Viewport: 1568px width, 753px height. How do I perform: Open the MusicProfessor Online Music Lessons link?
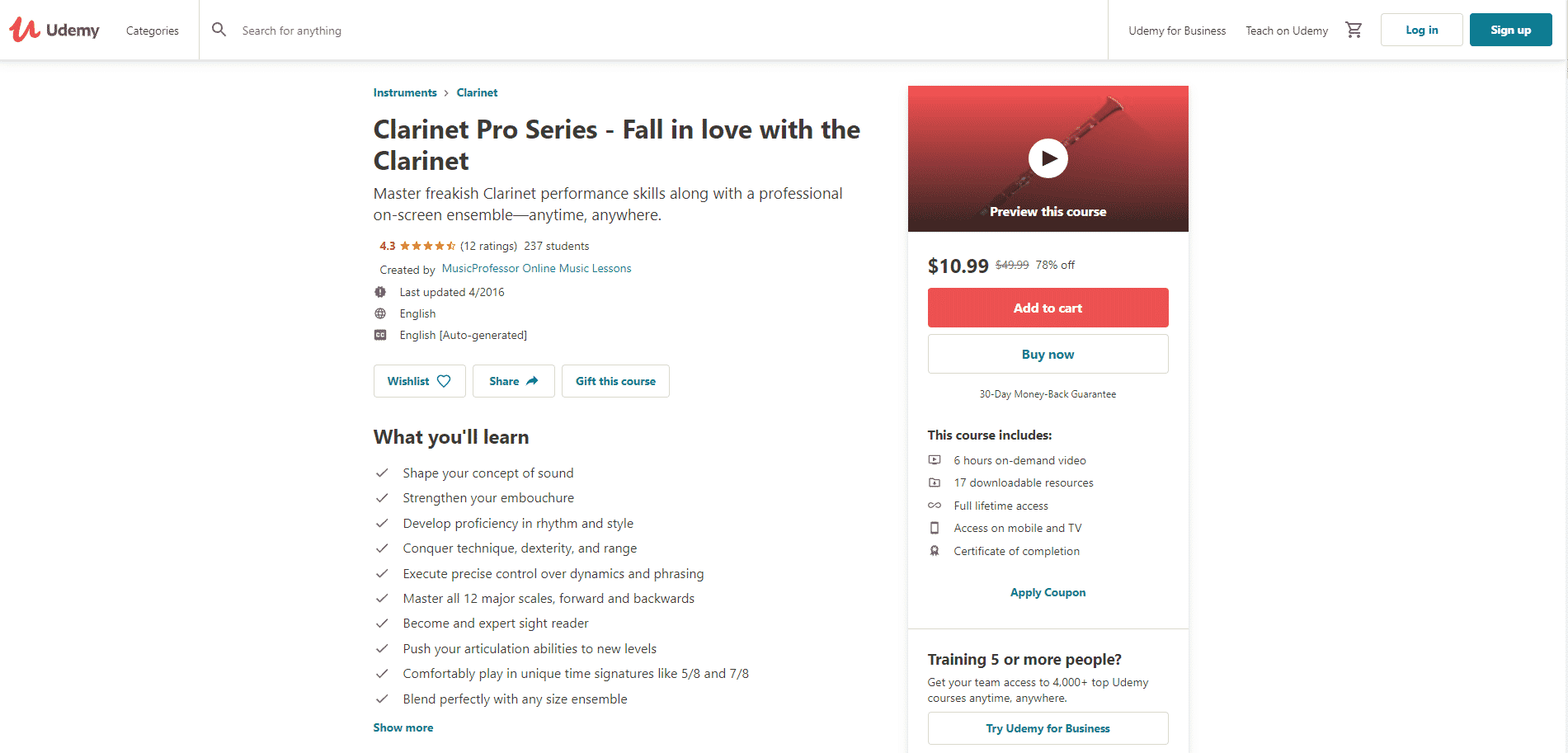536,268
